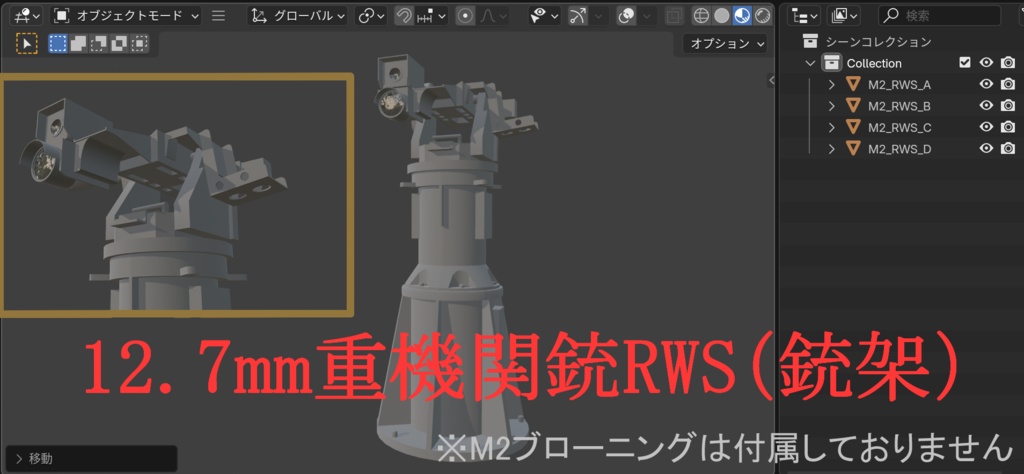Toggle X-ray mode icon
Image resolution: width=1024 pixels, height=474 pixels.
click(675, 16)
